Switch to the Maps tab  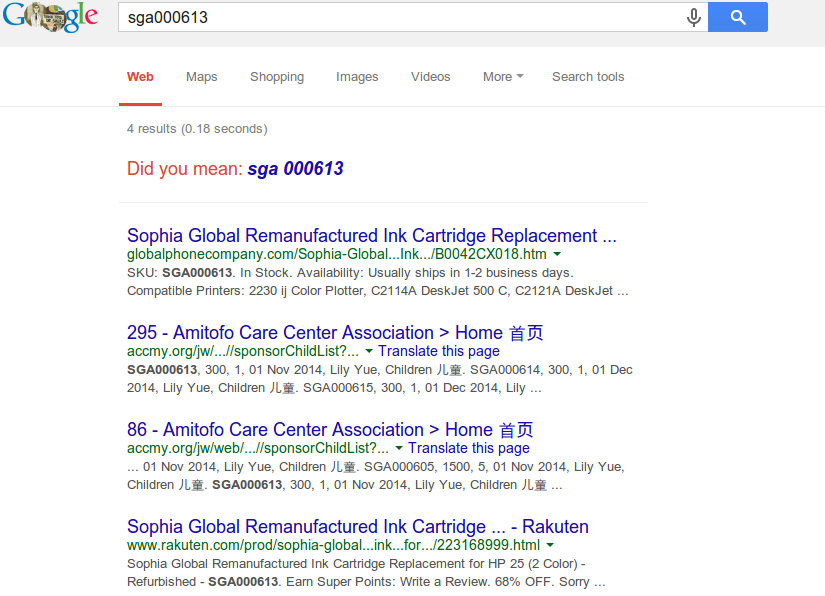click(202, 77)
